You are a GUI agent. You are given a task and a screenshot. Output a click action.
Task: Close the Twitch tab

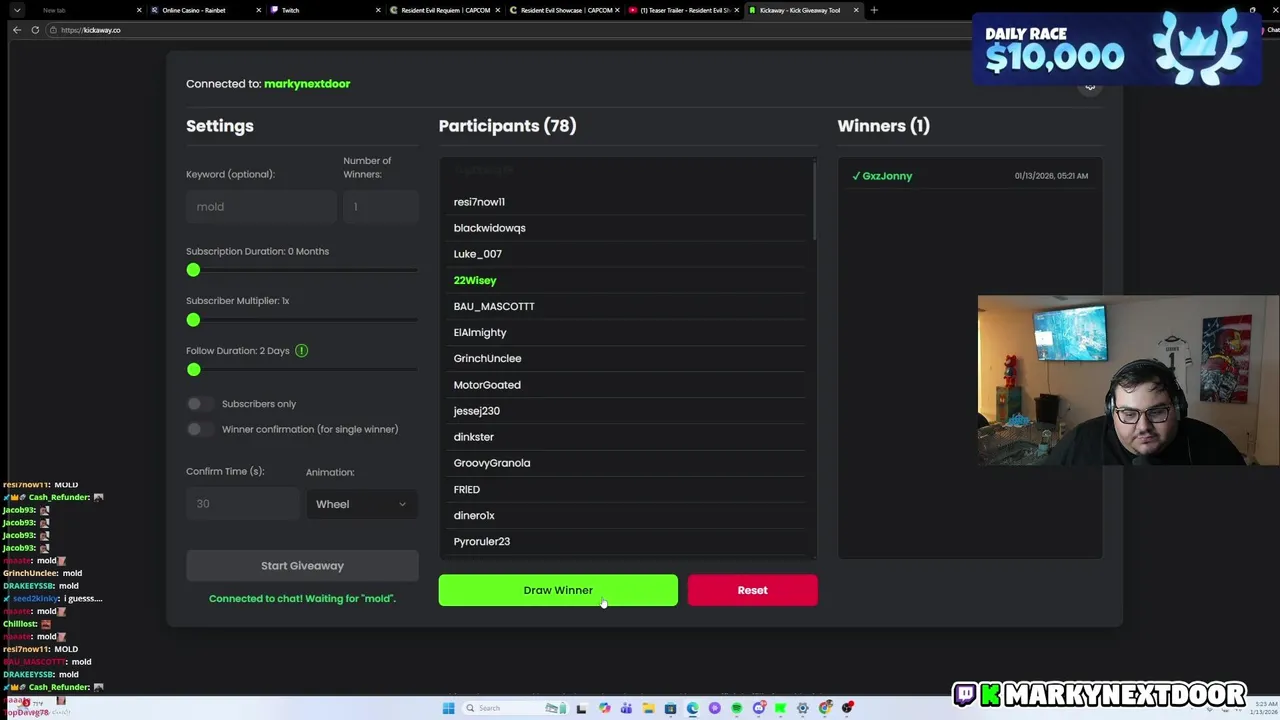click(x=378, y=10)
